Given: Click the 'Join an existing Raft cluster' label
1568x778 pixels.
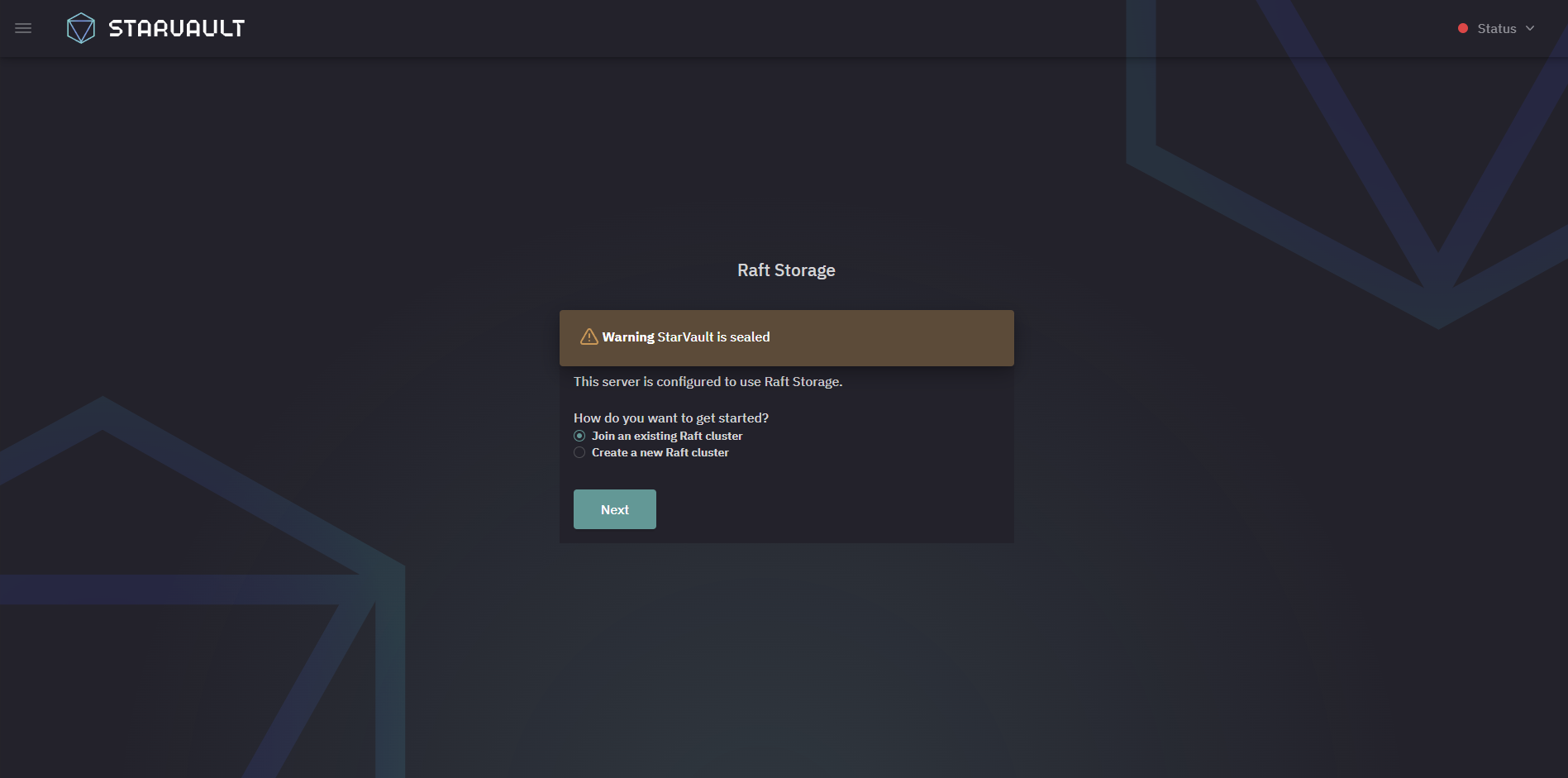Looking at the screenshot, I should 667,436.
